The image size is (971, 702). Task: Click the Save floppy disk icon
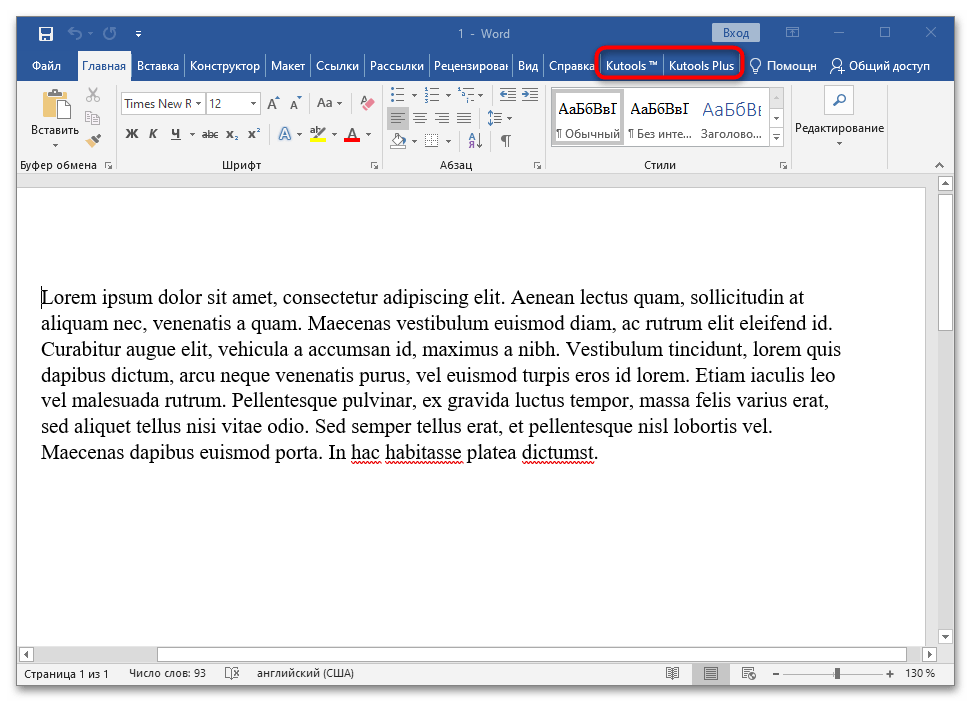tap(46, 34)
